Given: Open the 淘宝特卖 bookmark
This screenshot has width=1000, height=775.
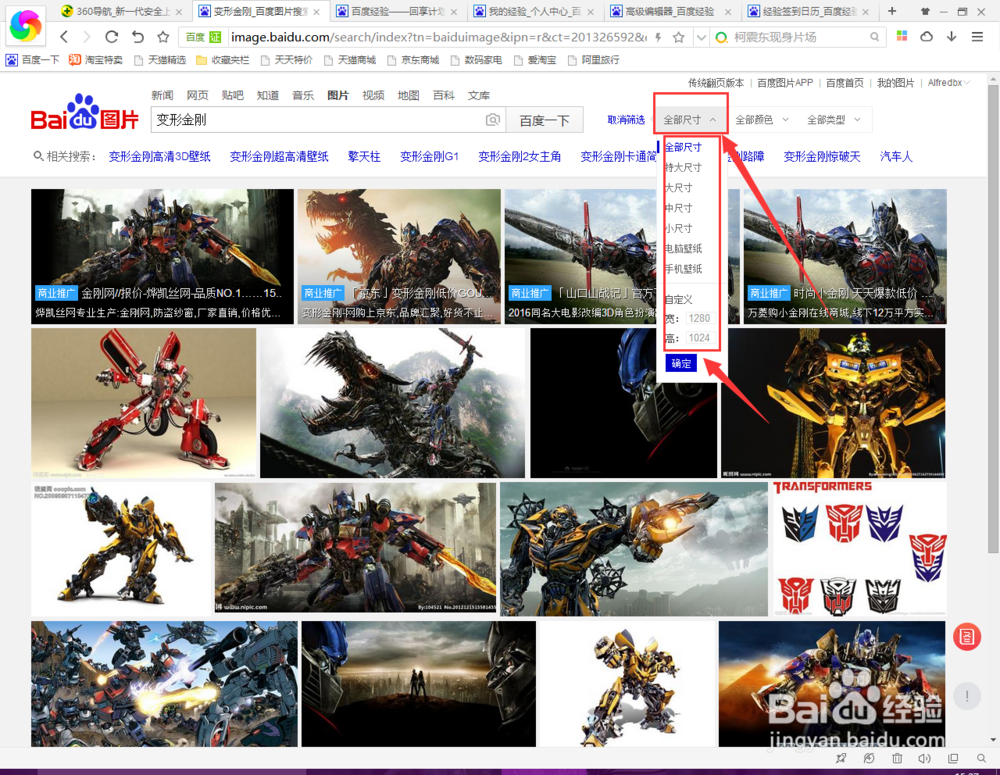Looking at the screenshot, I should click(96, 60).
